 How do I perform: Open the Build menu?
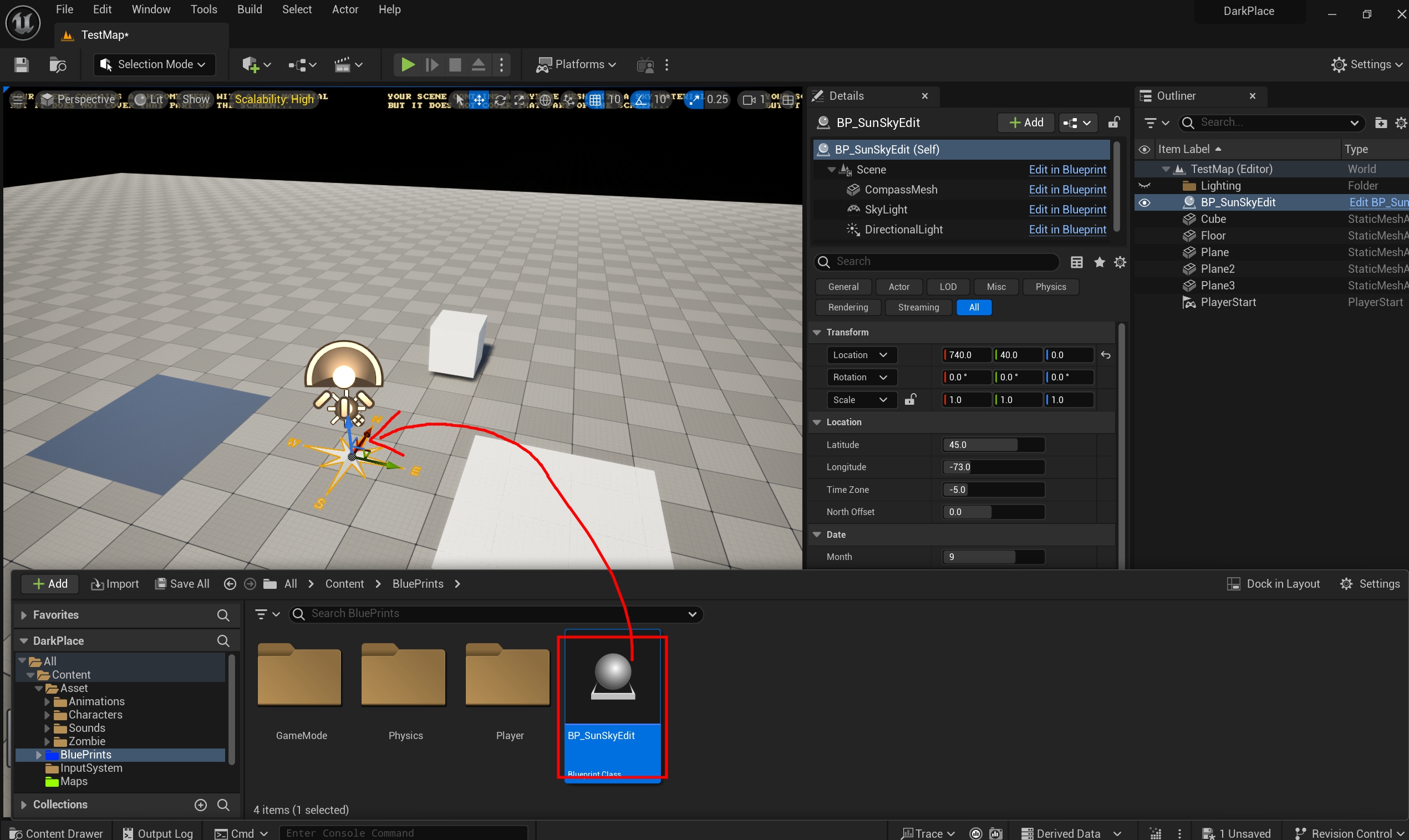coord(249,9)
